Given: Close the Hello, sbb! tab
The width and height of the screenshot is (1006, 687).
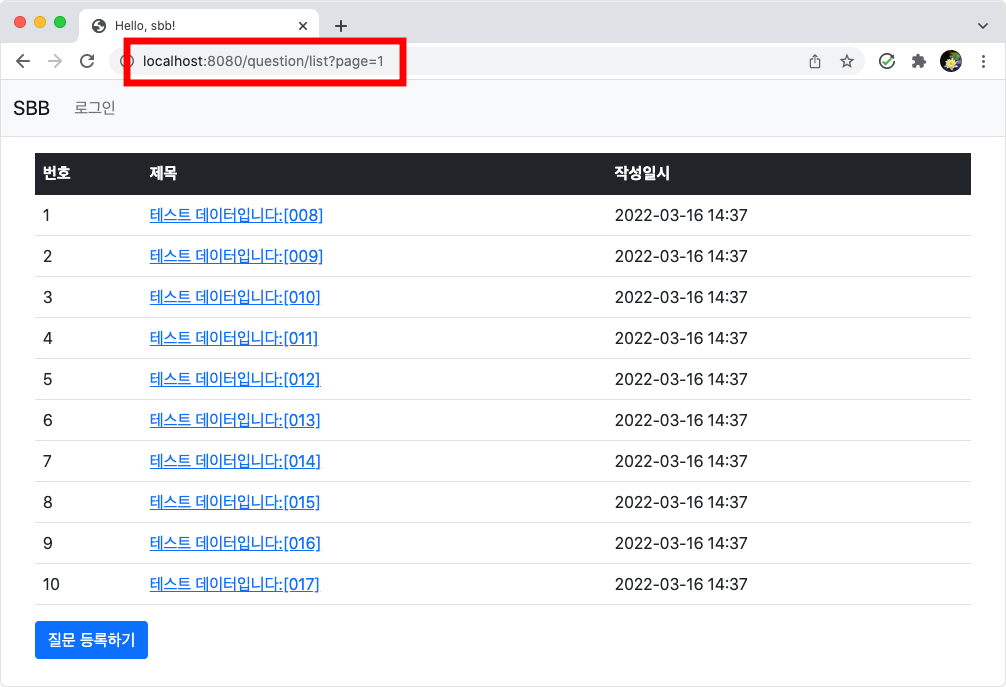Looking at the screenshot, I should 303,26.
